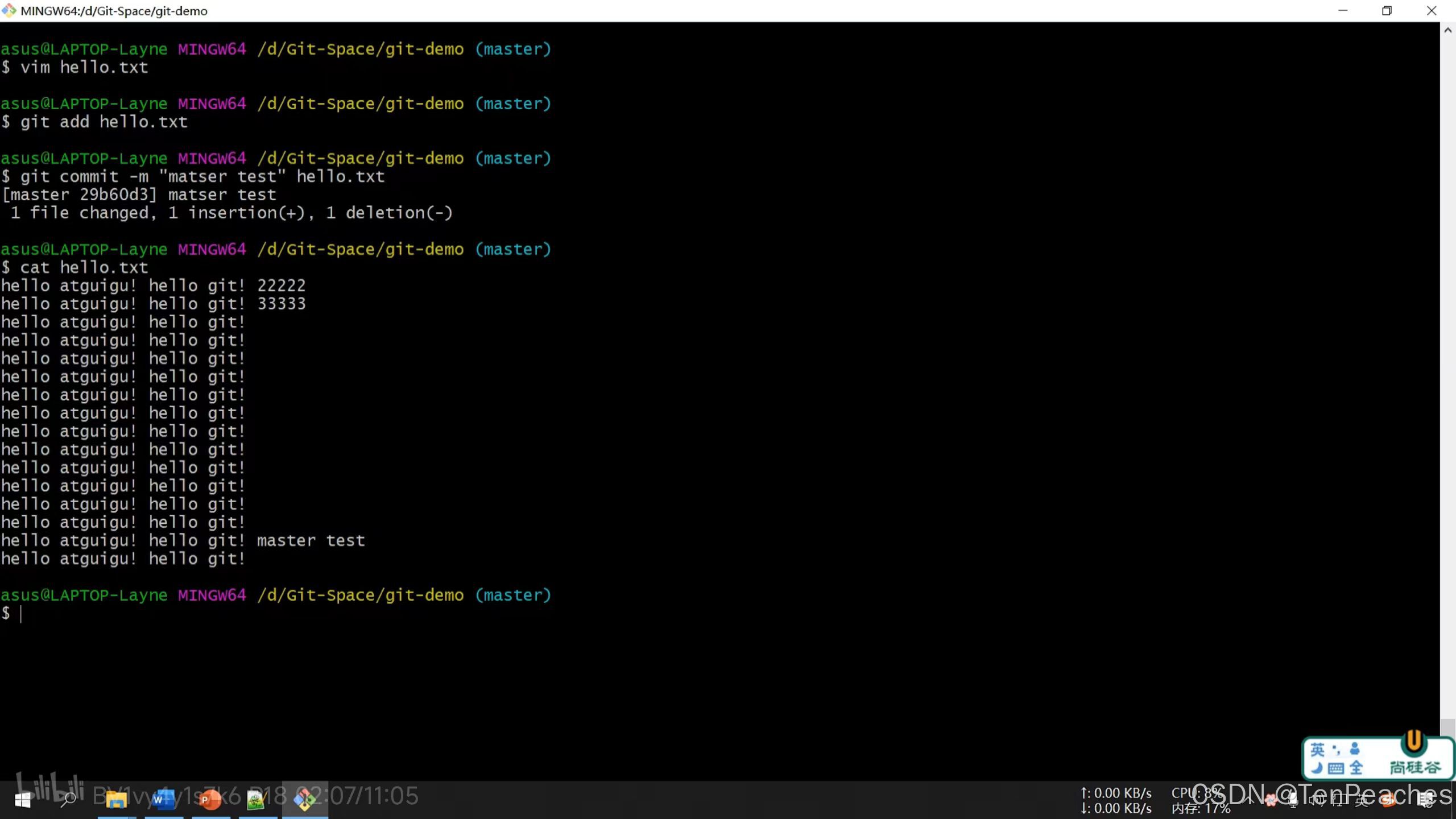Click the user avatar icon in IME bar

[1354, 749]
